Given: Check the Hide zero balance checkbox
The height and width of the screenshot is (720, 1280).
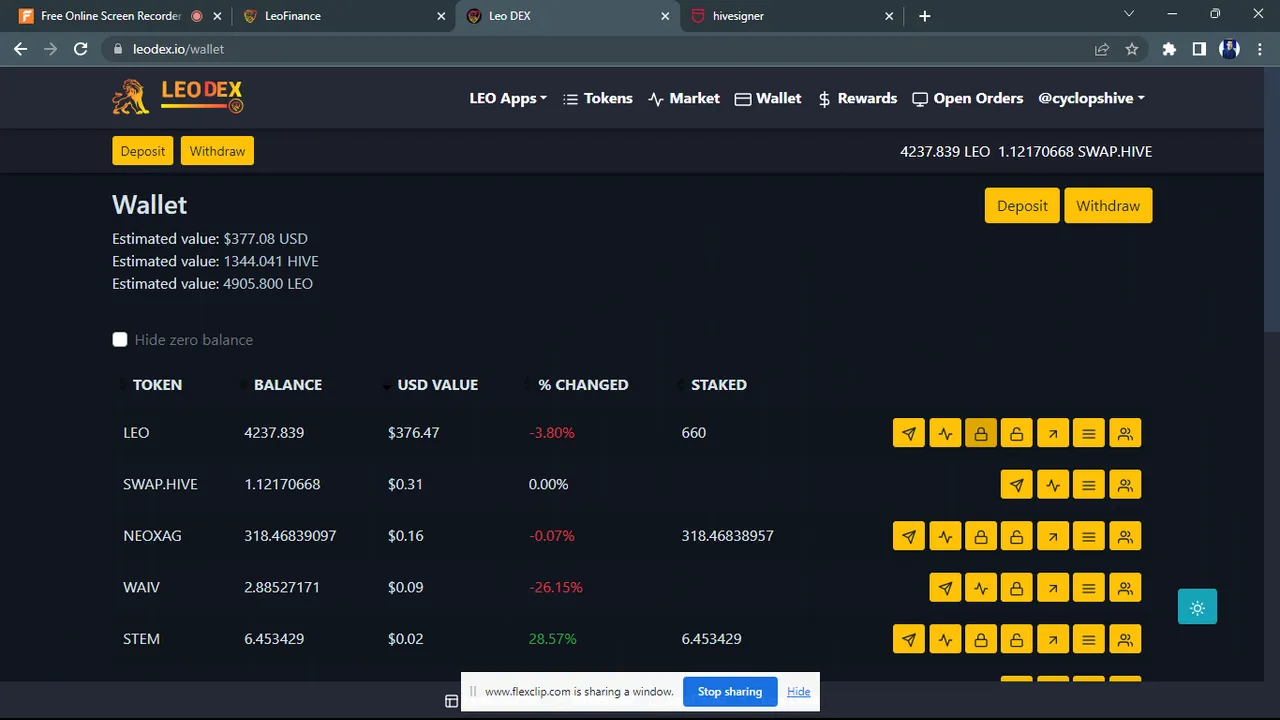Looking at the screenshot, I should tap(120, 340).
